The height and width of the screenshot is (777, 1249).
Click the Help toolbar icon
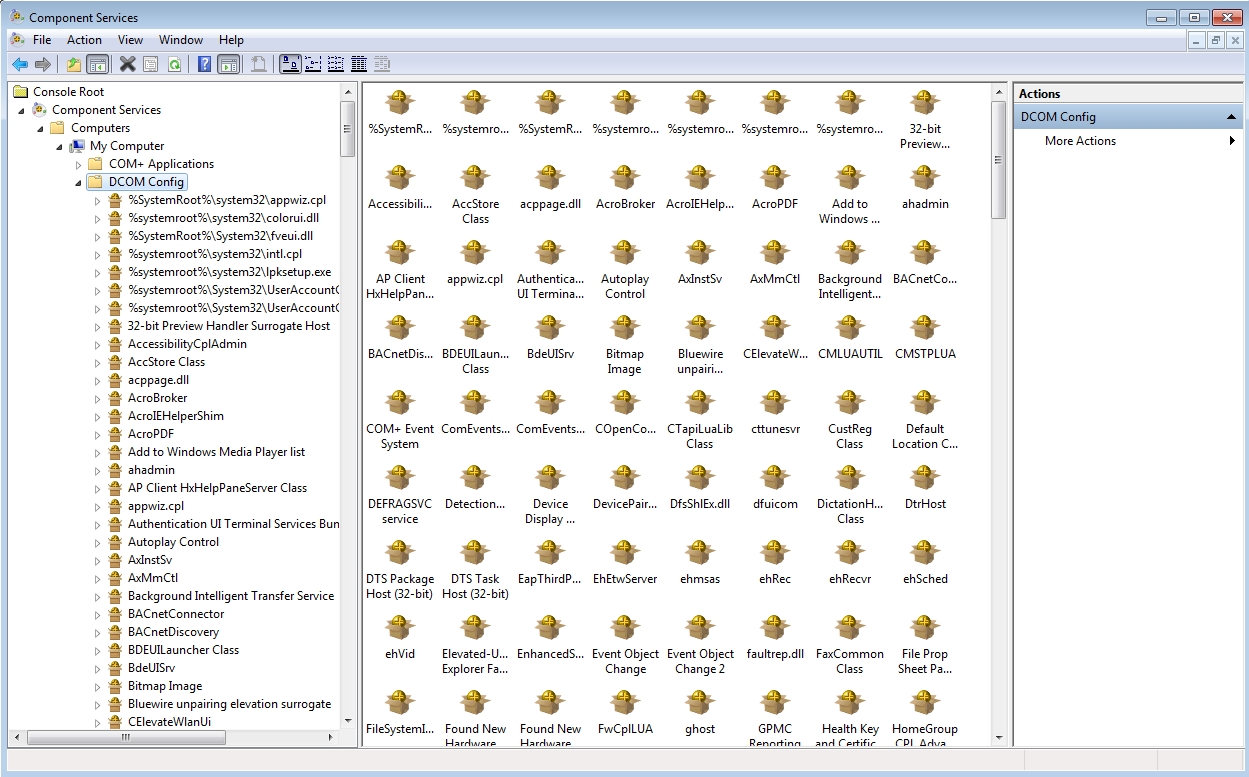(x=201, y=63)
